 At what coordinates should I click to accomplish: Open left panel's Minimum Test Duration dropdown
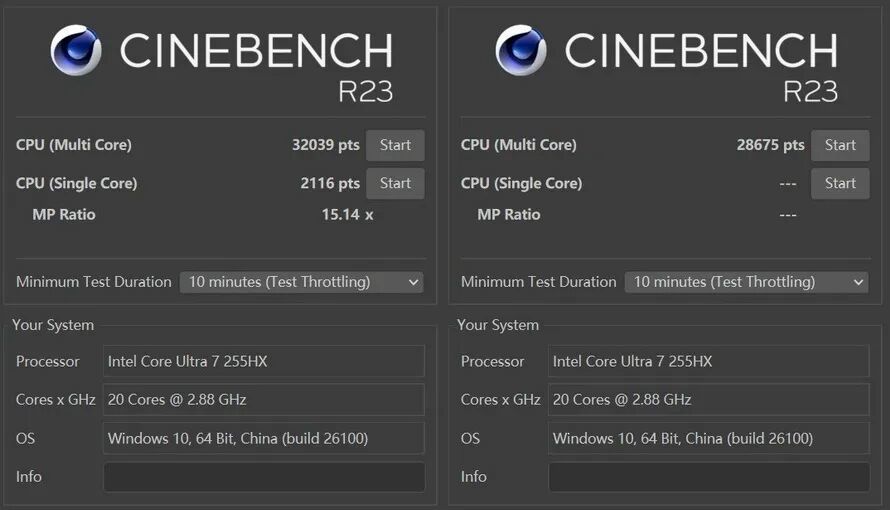coord(301,282)
